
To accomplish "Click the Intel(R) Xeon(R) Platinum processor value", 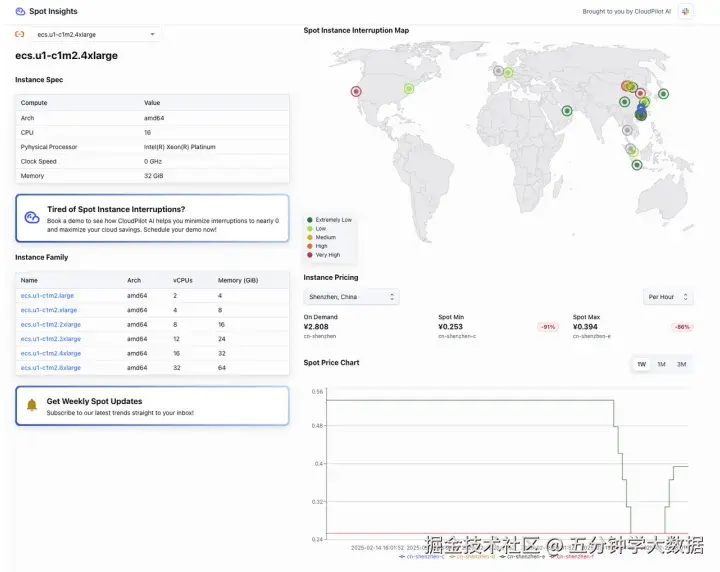I will coord(180,147).
